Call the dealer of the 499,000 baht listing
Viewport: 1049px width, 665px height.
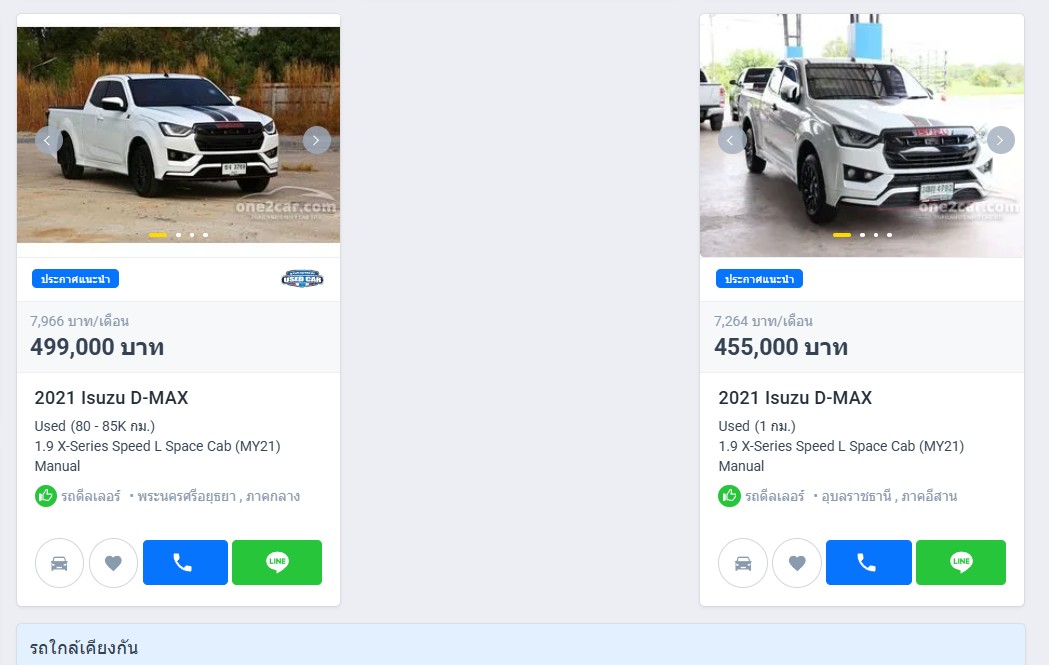point(185,563)
